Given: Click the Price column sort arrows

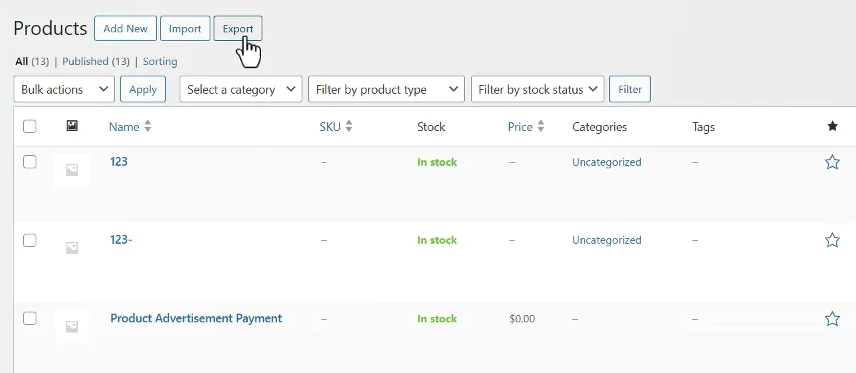Looking at the screenshot, I should tap(540, 127).
